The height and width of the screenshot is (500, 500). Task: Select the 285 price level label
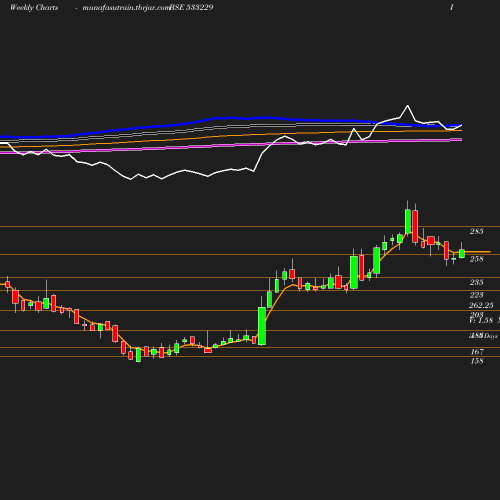476,231
